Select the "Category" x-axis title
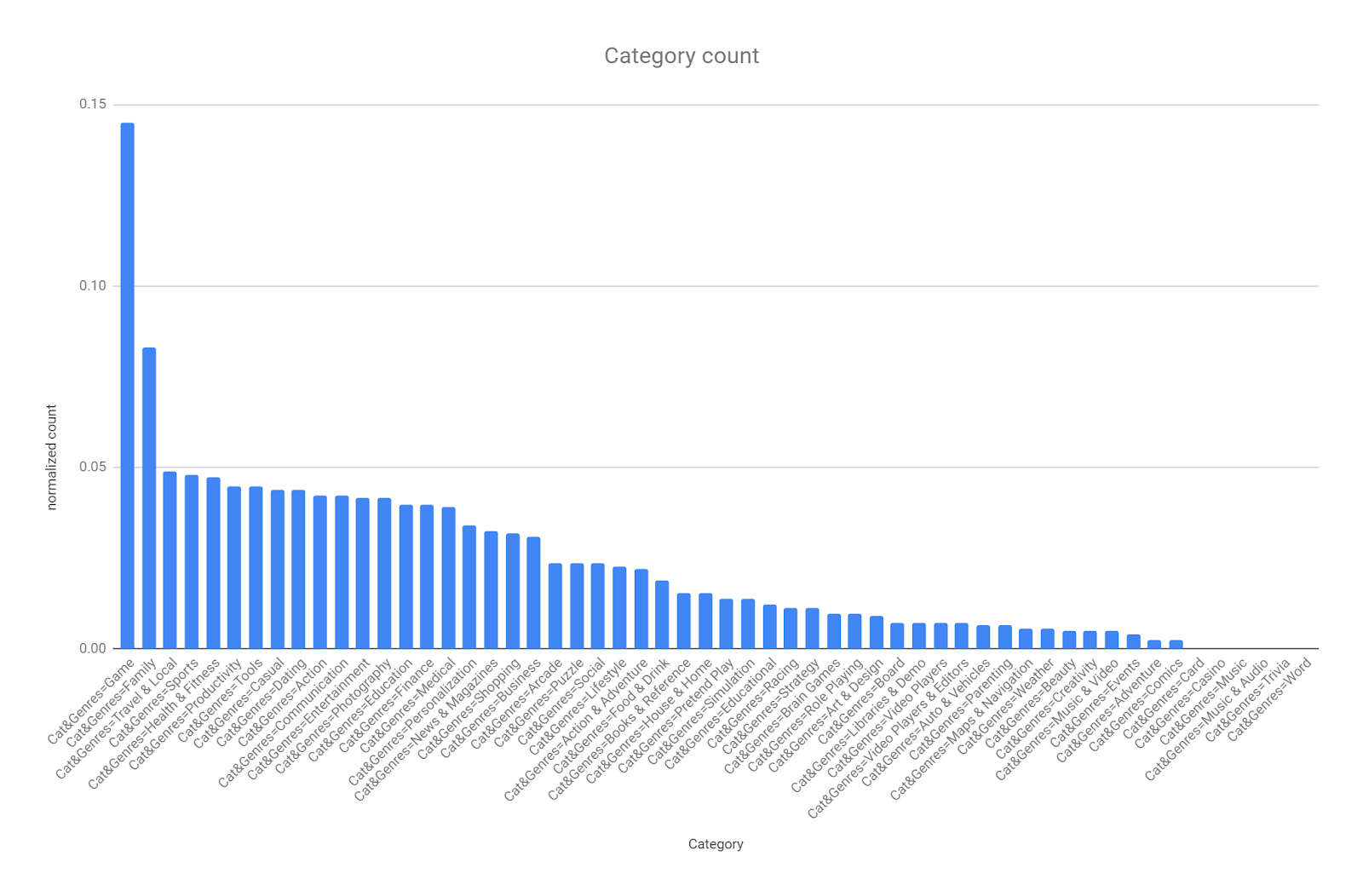The image size is (1363, 896). (x=716, y=844)
